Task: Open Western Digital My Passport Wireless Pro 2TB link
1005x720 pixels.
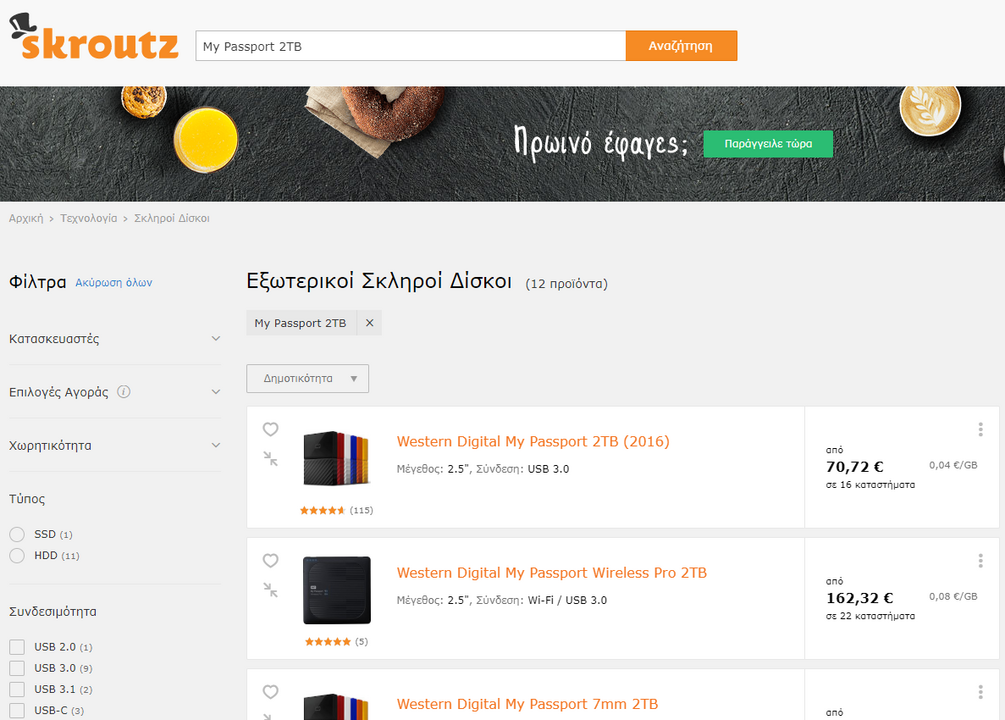Action: (x=551, y=573)
